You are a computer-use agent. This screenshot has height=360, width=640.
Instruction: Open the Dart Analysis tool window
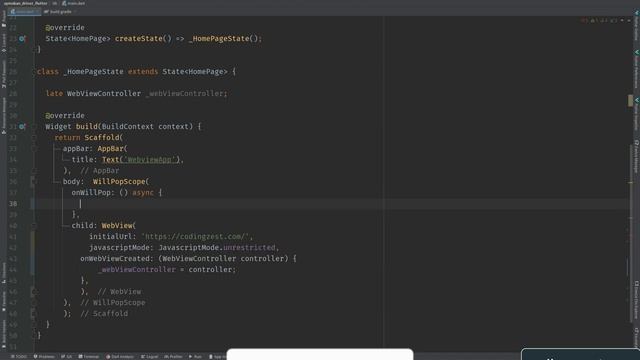coord(120,357)
